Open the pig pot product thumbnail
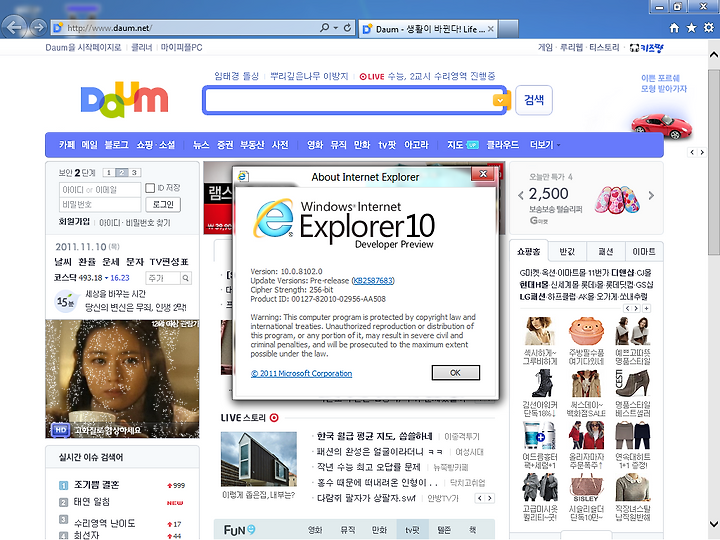Viewport: 720px width, 540px height. tap(586, 331)
